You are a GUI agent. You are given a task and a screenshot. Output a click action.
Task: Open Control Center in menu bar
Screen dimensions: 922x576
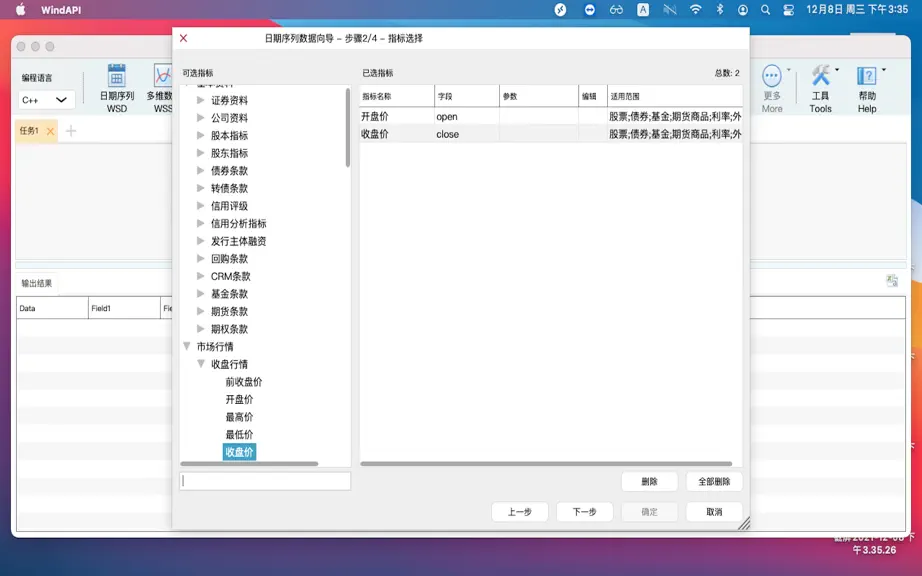coord(789,9)
